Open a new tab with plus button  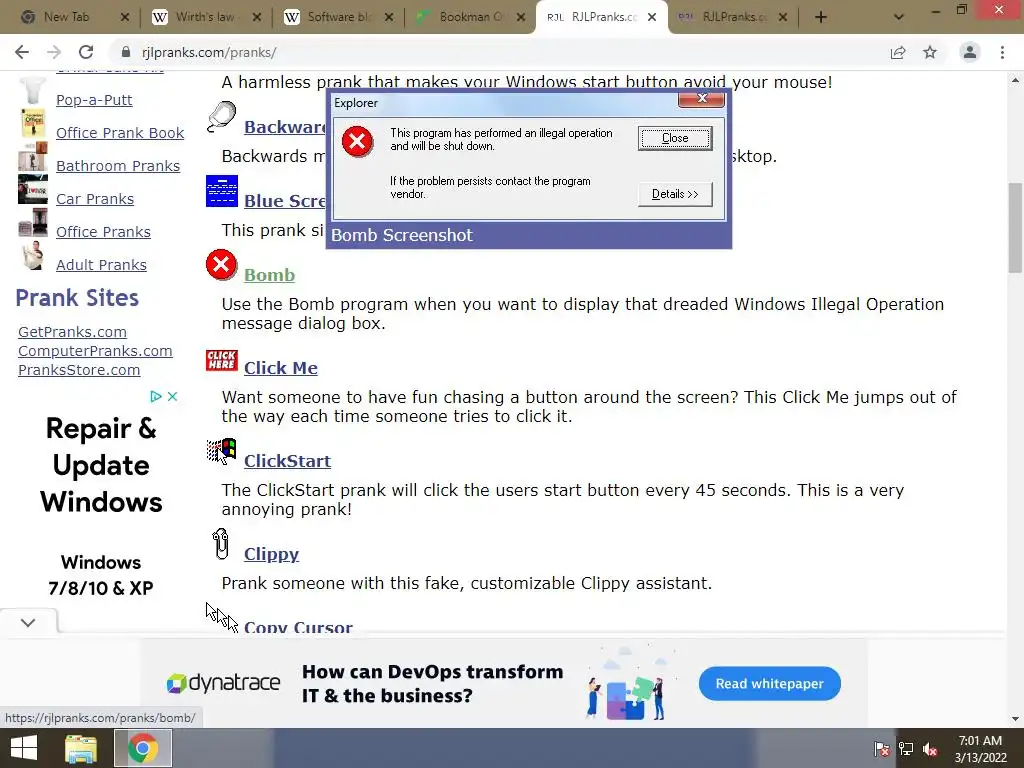(x=821, y=17)
